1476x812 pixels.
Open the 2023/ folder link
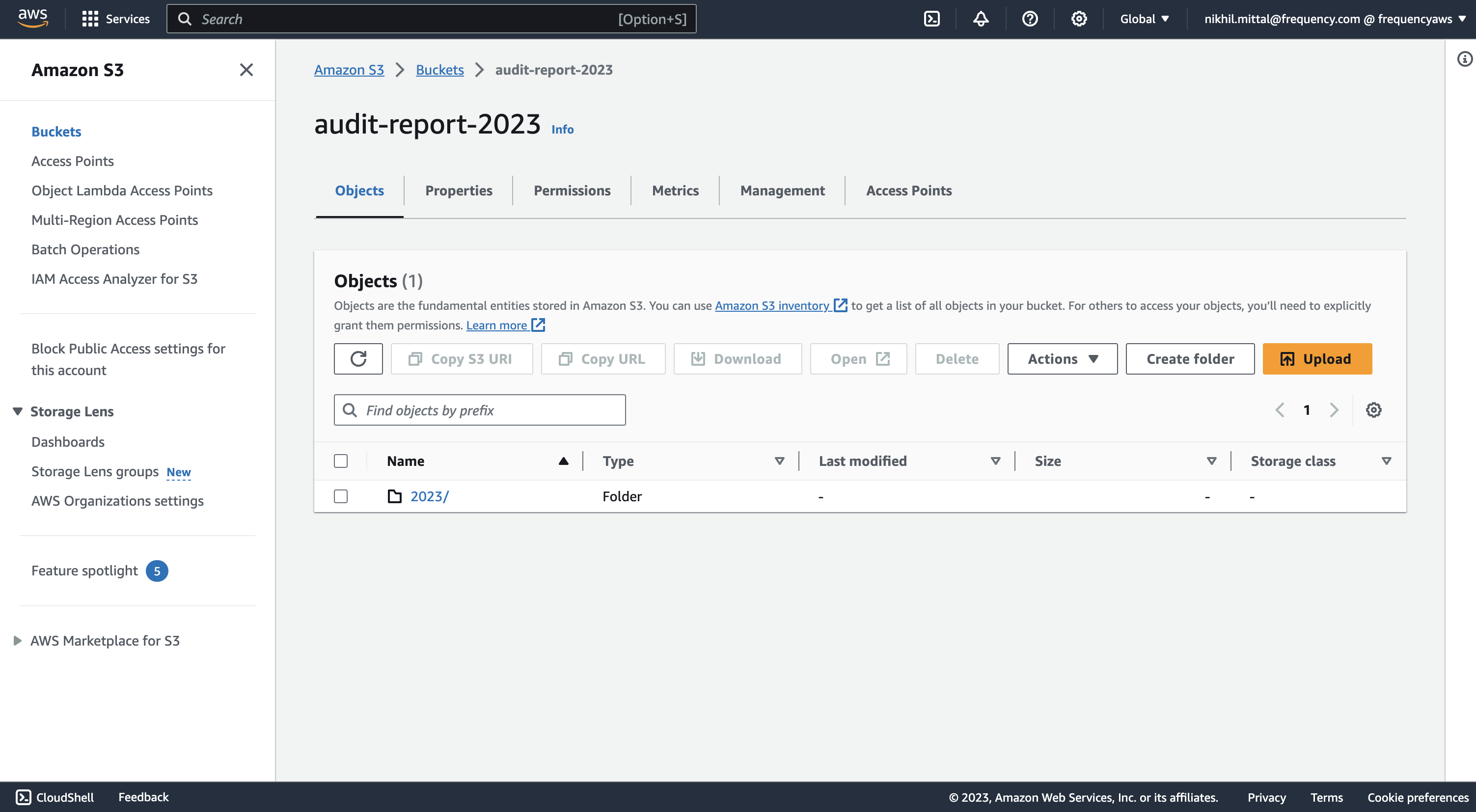point(430,496)
